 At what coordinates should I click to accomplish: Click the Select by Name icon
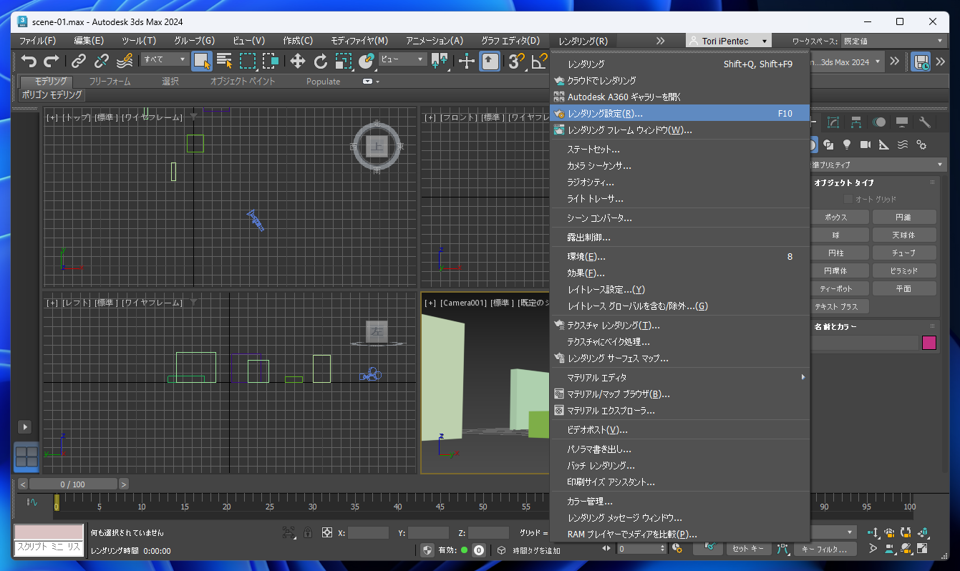224,62
